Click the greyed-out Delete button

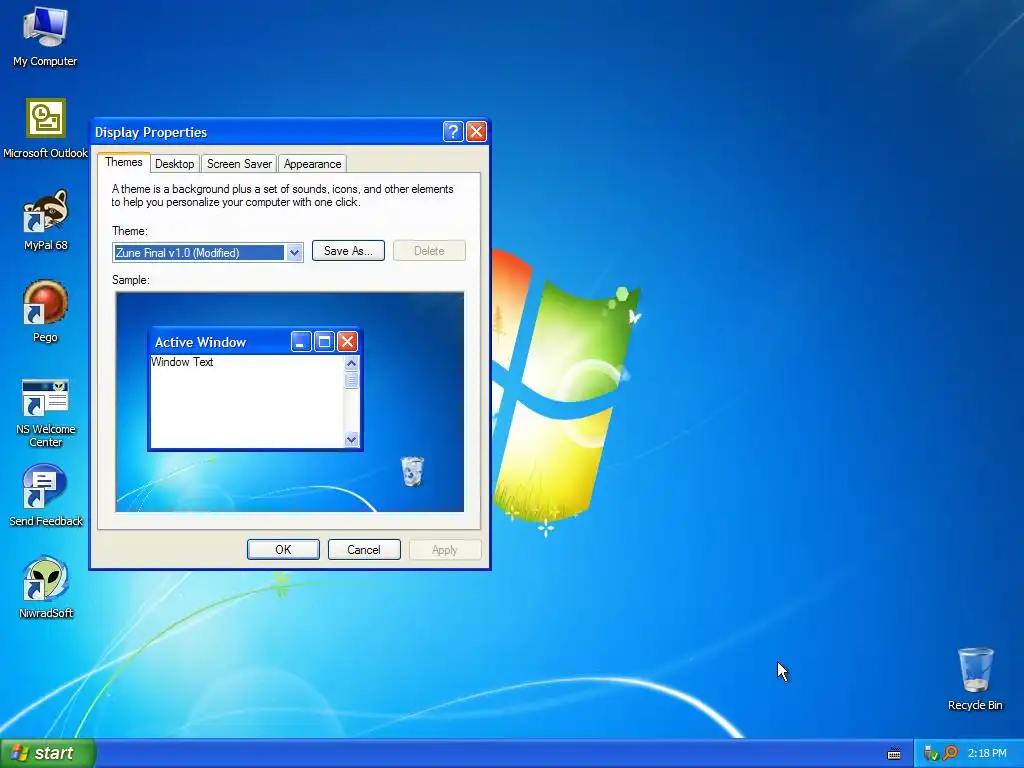pos(429,251)
